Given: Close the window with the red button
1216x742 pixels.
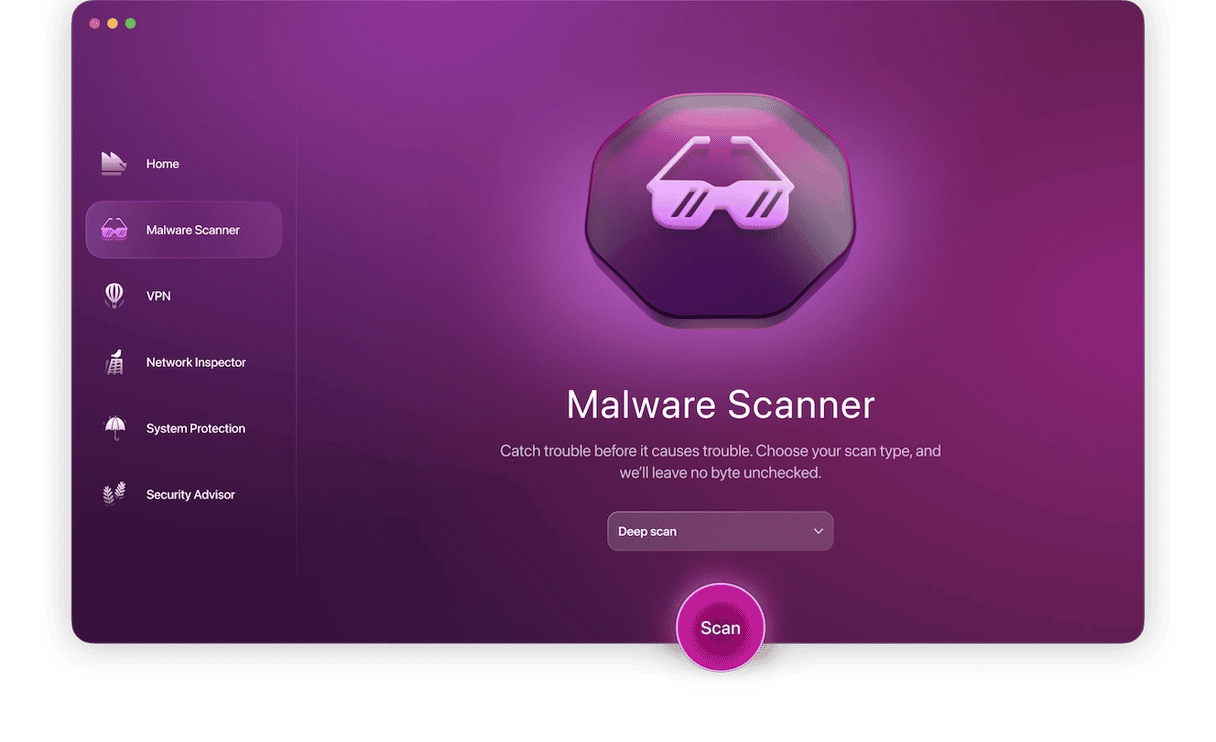Looking at the screenshot, I should click(x=95, y=23).
